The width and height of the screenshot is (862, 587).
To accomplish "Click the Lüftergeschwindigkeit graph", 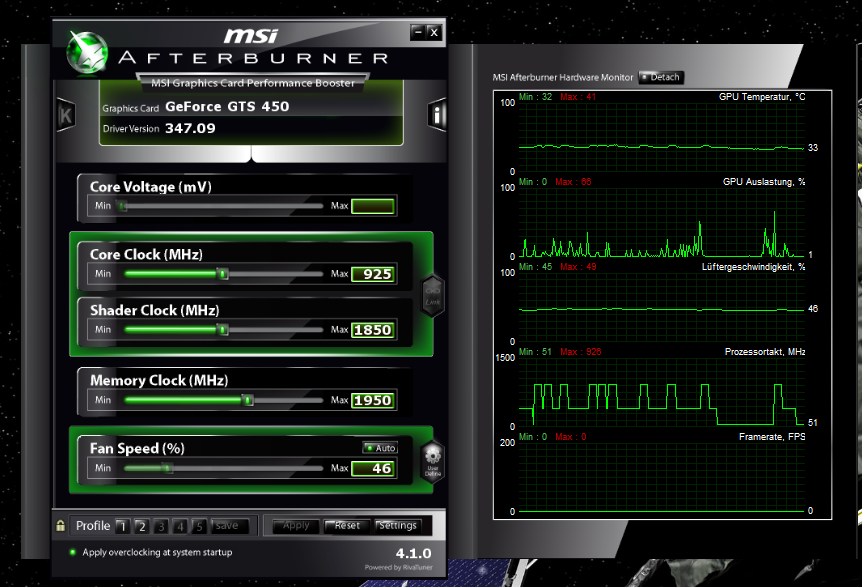I will pyautogui.click(x=661, y=307).
